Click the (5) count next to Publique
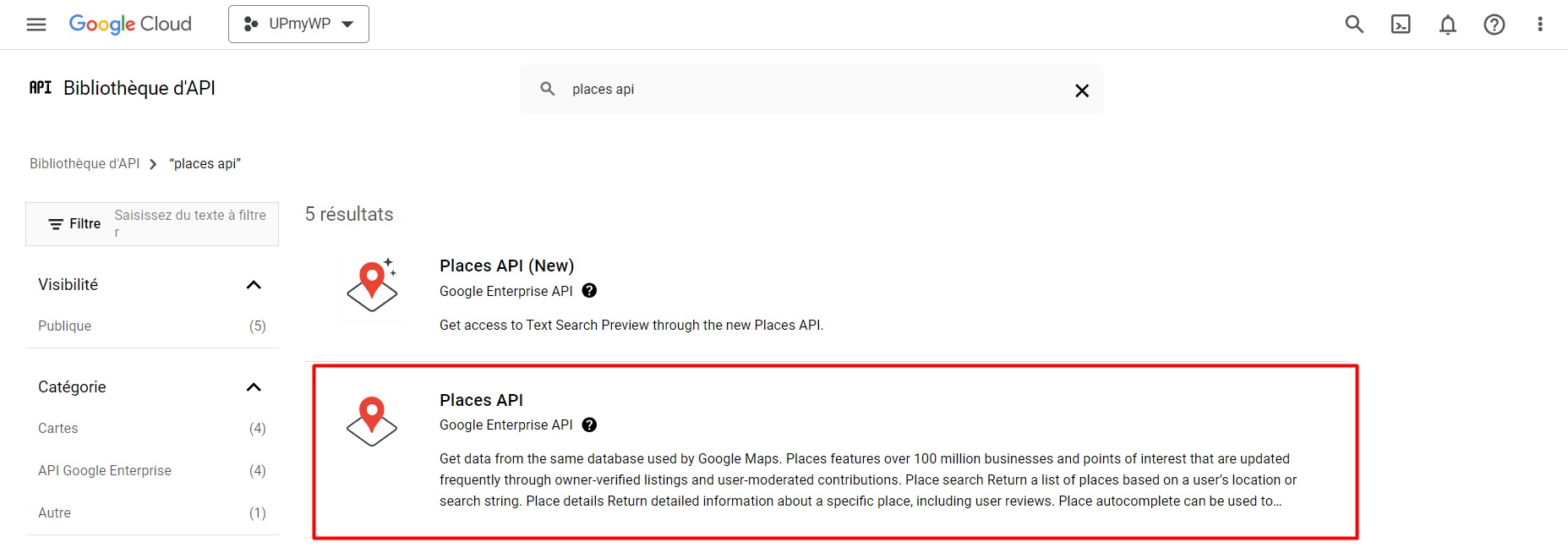Viewport: 1568px width, 548px height. click(258, 326)
